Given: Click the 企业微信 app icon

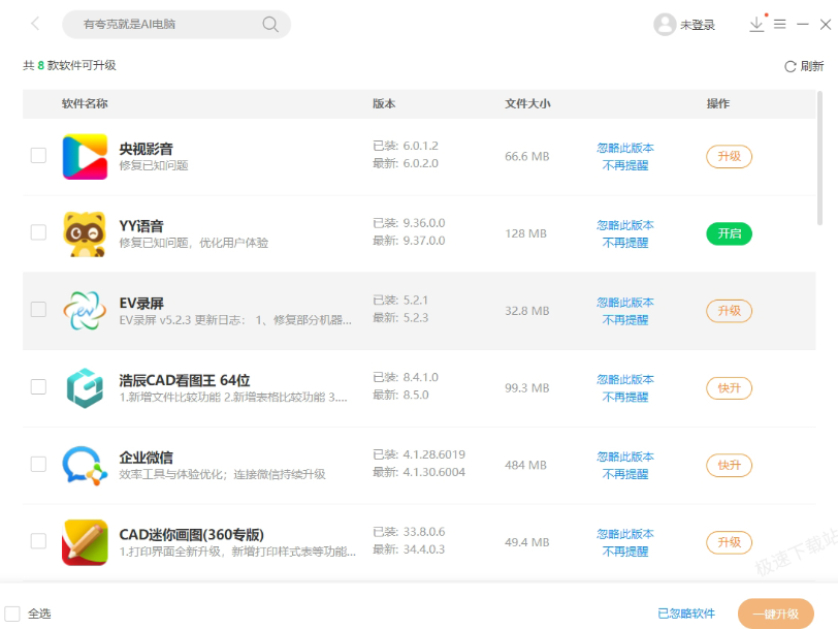Looking at the screenshot, I should click(x=85, y=465).
